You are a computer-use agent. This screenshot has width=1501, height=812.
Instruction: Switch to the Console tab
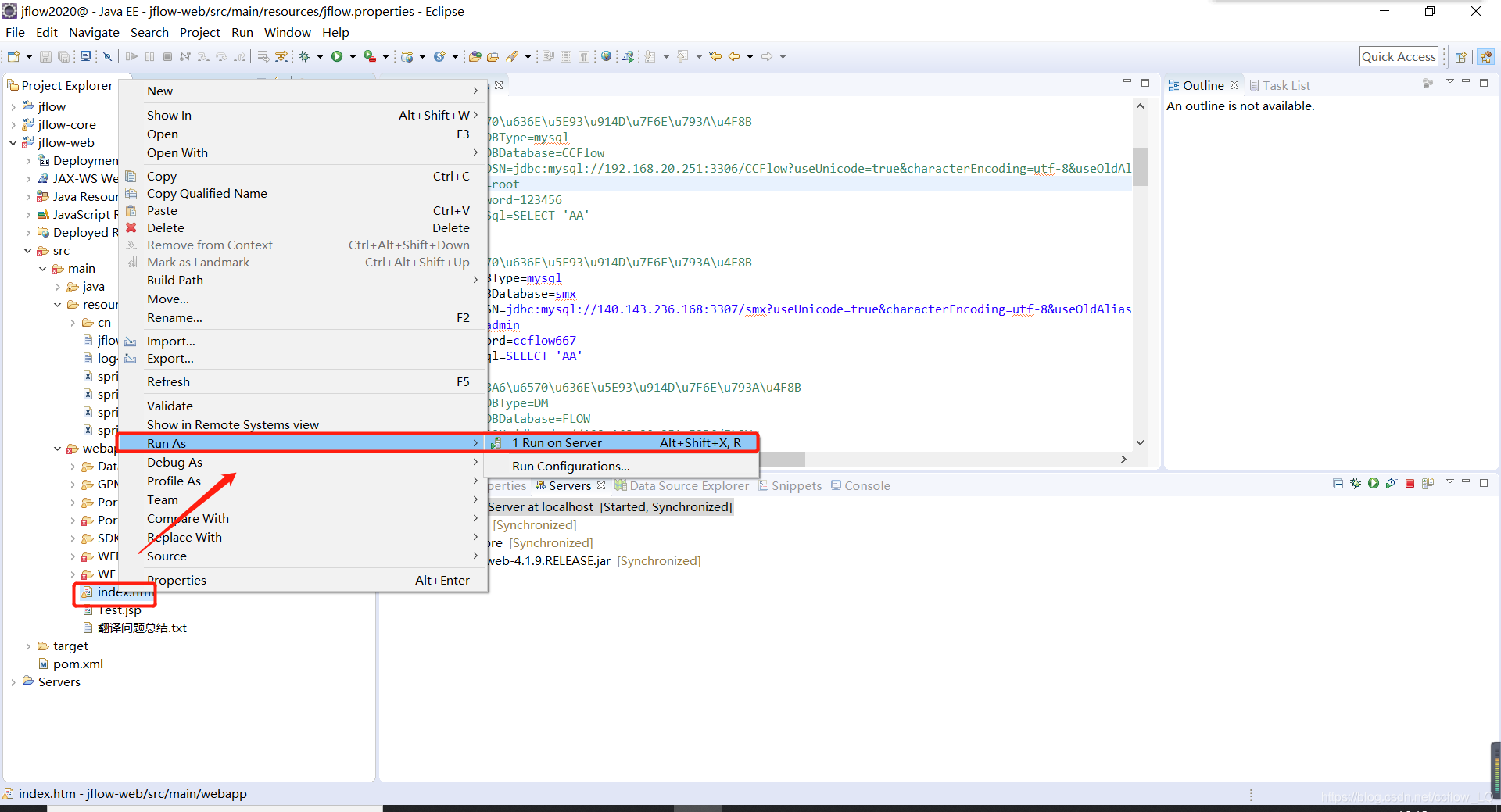point(860,485)
